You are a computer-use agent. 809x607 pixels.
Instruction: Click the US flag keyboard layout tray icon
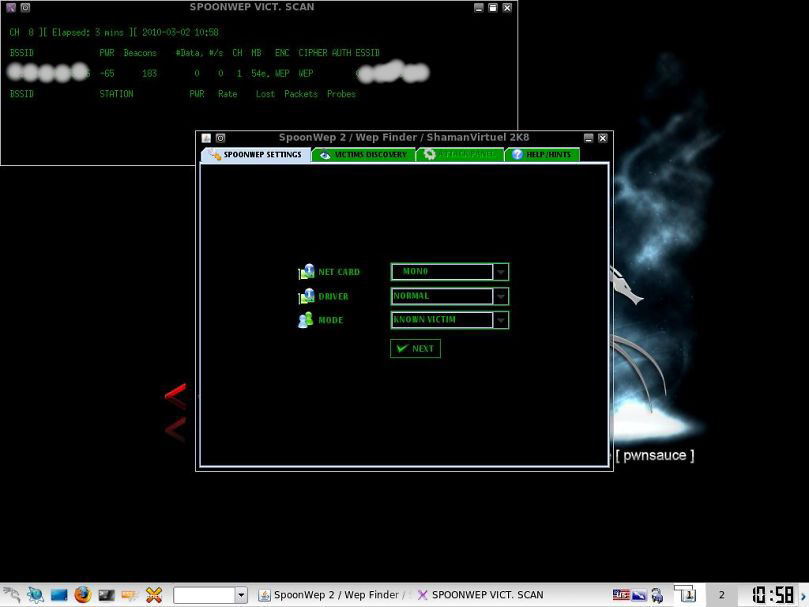coord(621,595)
